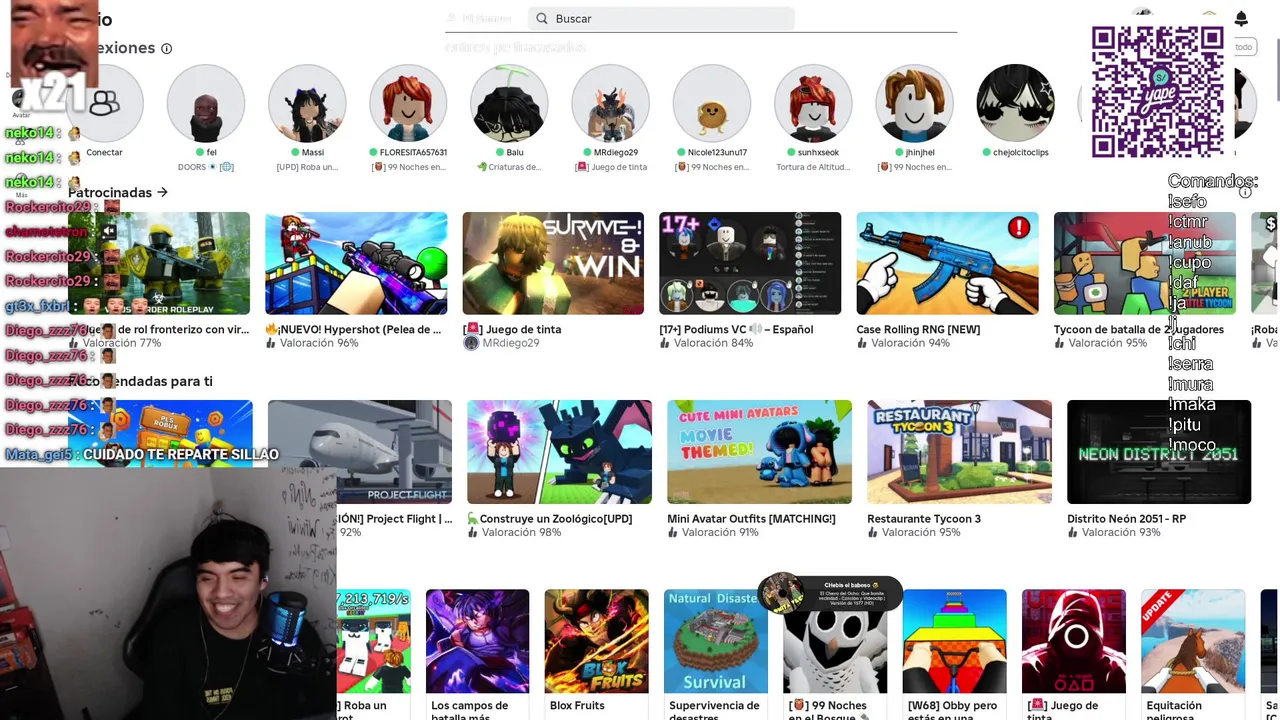The width and height of the screenshot is (1280, 720).
Task: Open the Construye un Zoológico thumbnail
Action: [x=559, y=452]
